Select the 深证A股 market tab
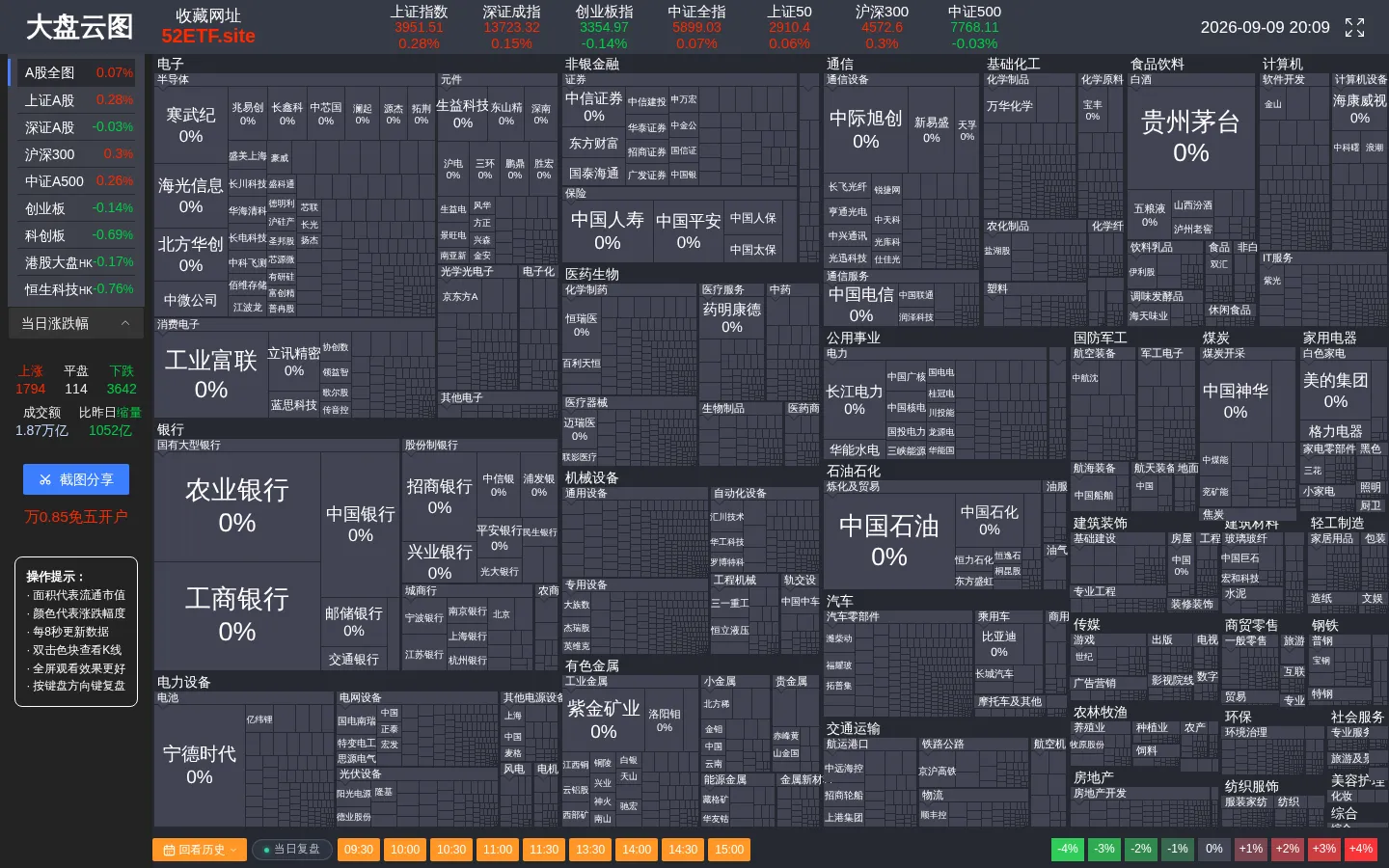 tap(76, 126)
